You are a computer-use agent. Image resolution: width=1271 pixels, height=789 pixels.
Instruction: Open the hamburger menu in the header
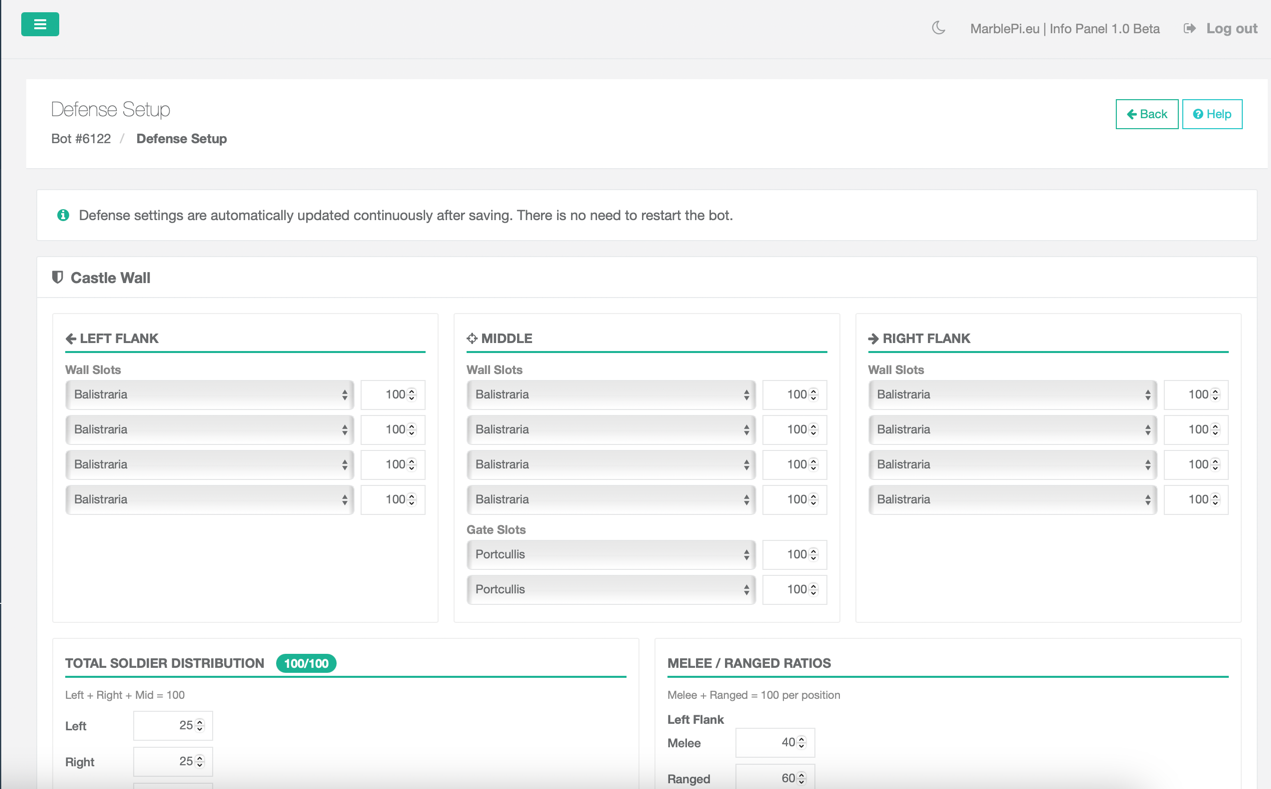point(40,24)
